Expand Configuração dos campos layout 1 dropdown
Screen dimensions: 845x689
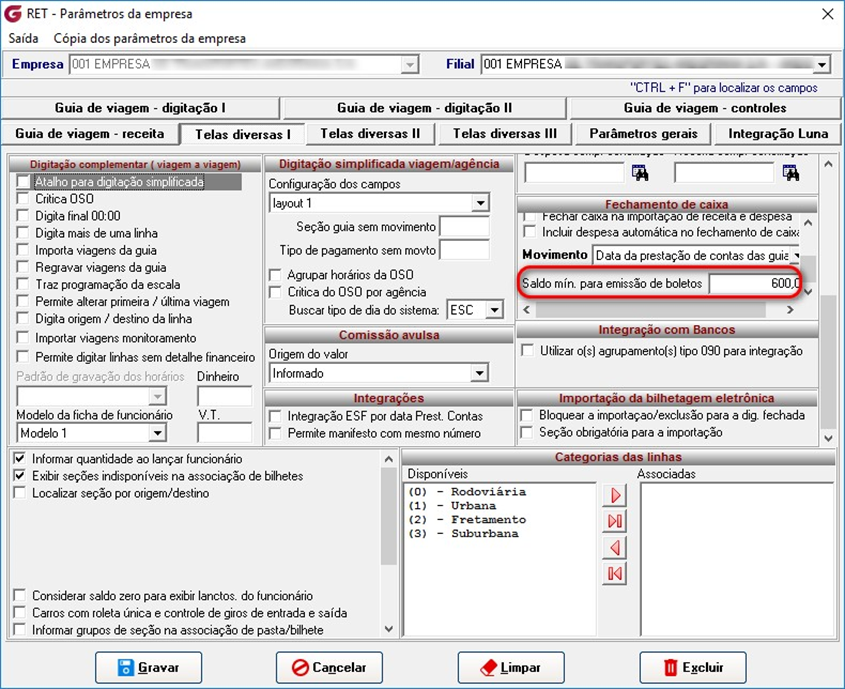pos(480,204)
